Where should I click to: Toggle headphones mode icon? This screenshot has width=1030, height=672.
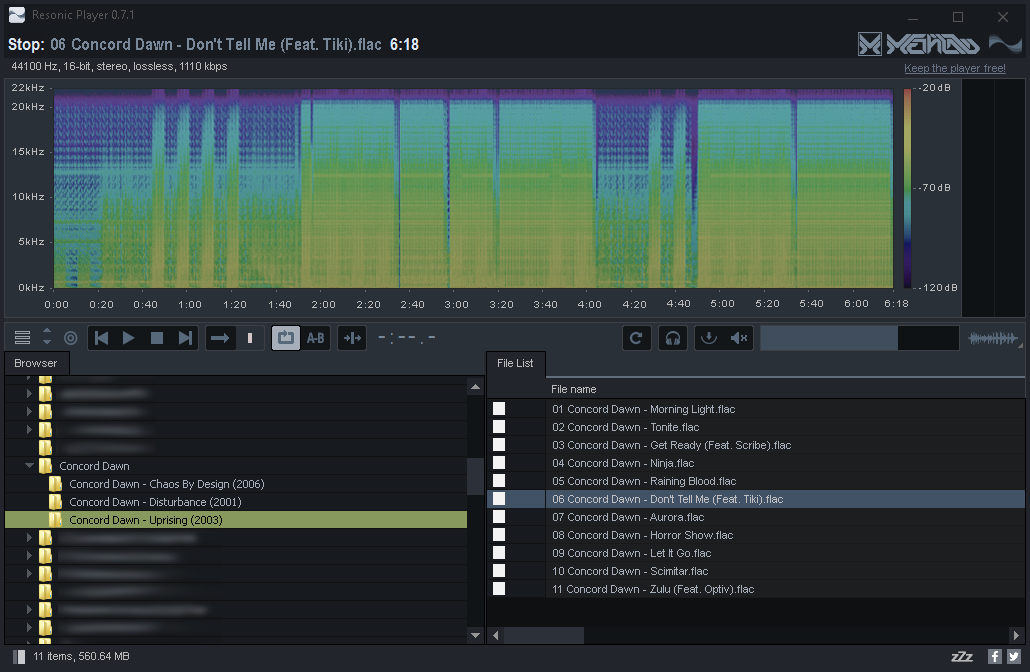tap(673, 338)
